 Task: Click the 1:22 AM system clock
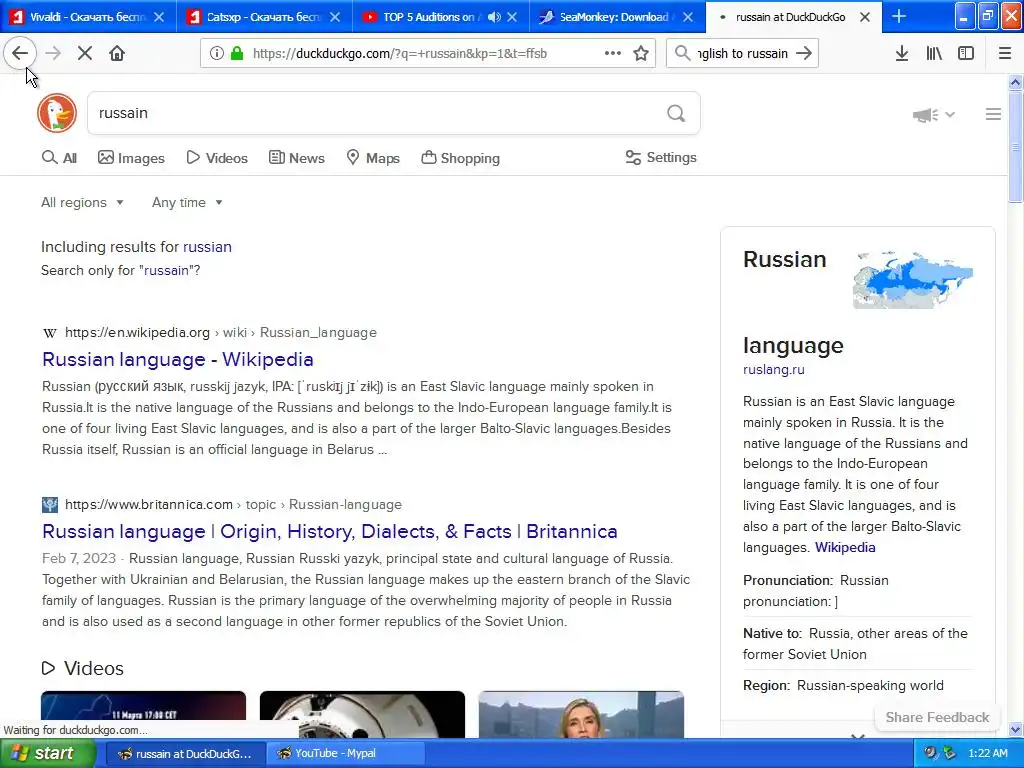[x=987, y=753]
